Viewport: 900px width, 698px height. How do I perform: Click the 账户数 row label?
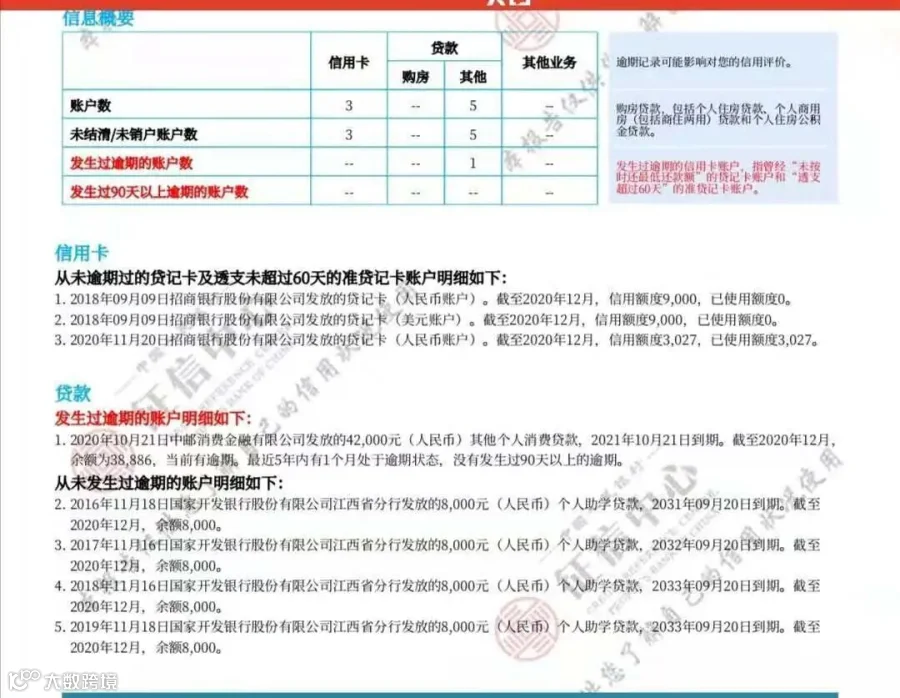[x=90, y=106]
